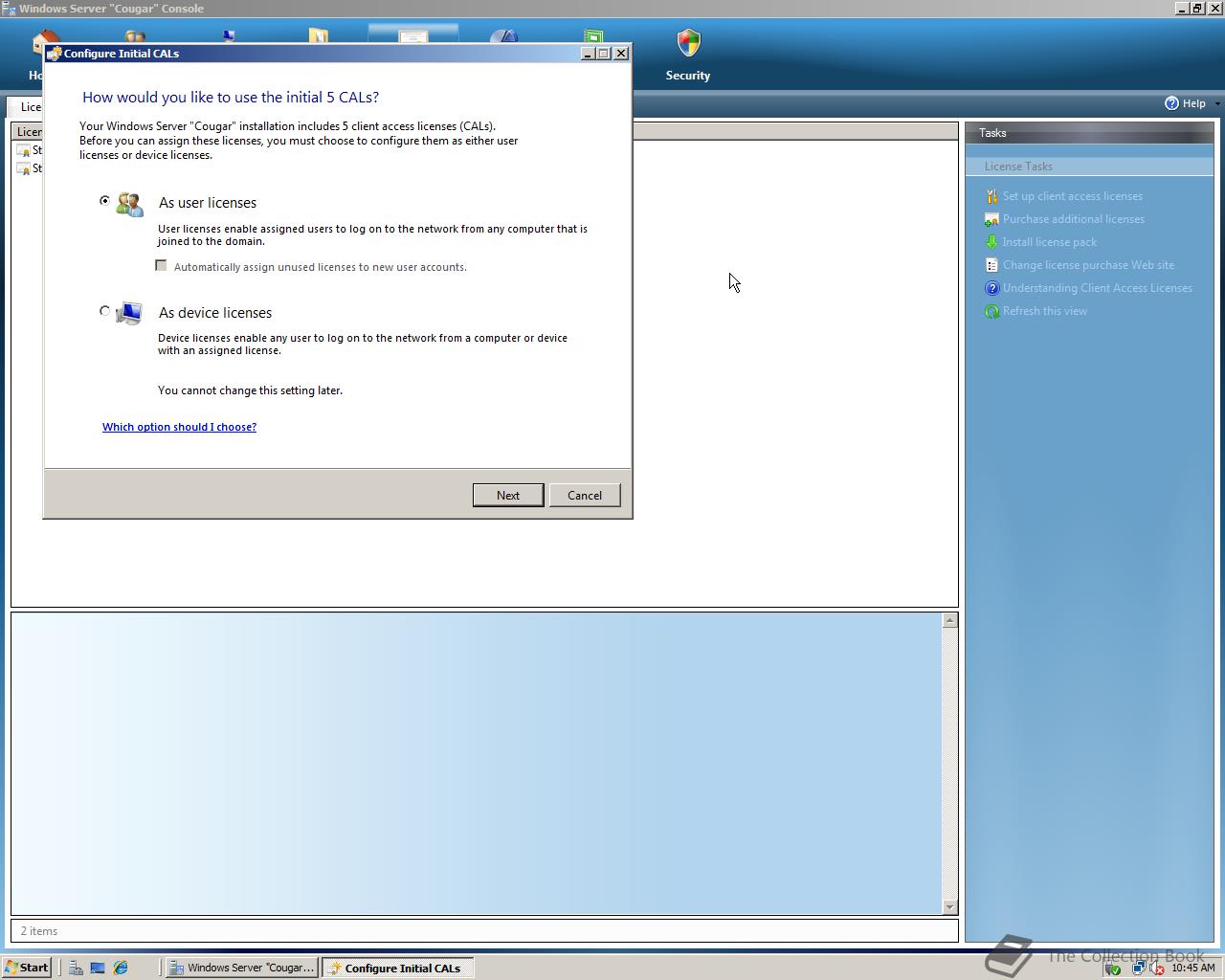Click the 2 items status bar text
The height and width of the screenshot is (980, 1225).
[x=39, y=930]
